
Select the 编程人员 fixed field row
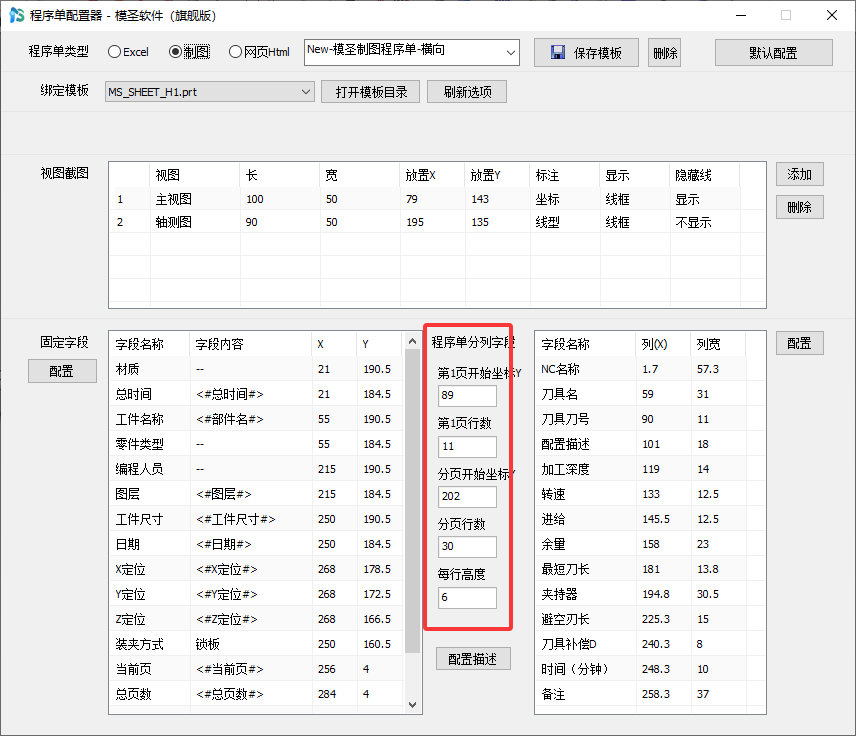[257, 469]
